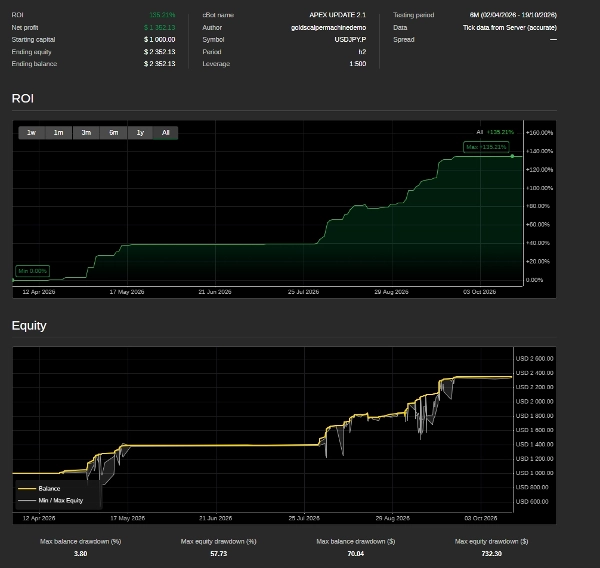600x568 pixels.
Task: Click the Starting capital value $1 000.00
Action: 160,39
